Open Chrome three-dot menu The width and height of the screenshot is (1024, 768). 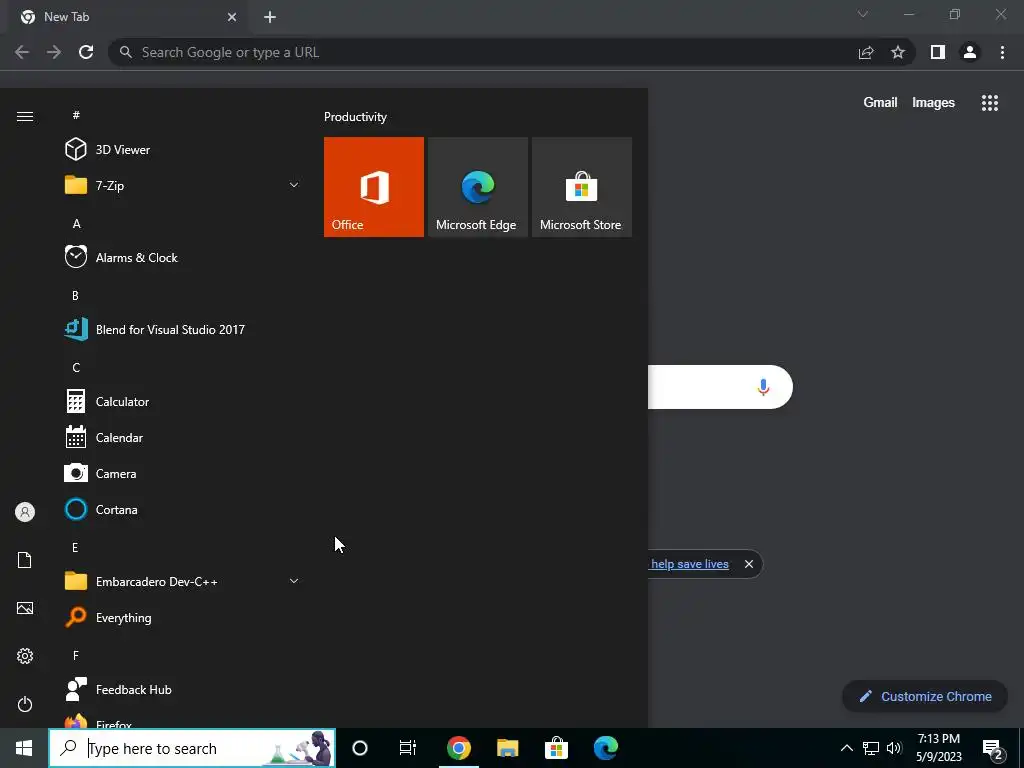(x=1002, y=52)
